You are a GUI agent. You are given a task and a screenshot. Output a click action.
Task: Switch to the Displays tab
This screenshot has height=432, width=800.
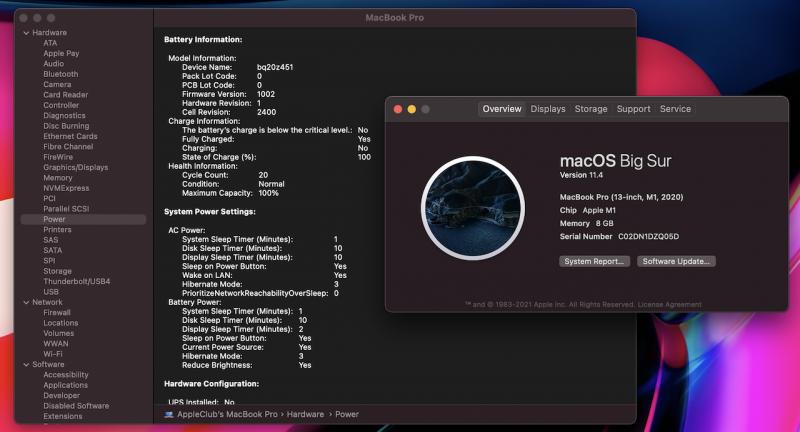point(547,109)
